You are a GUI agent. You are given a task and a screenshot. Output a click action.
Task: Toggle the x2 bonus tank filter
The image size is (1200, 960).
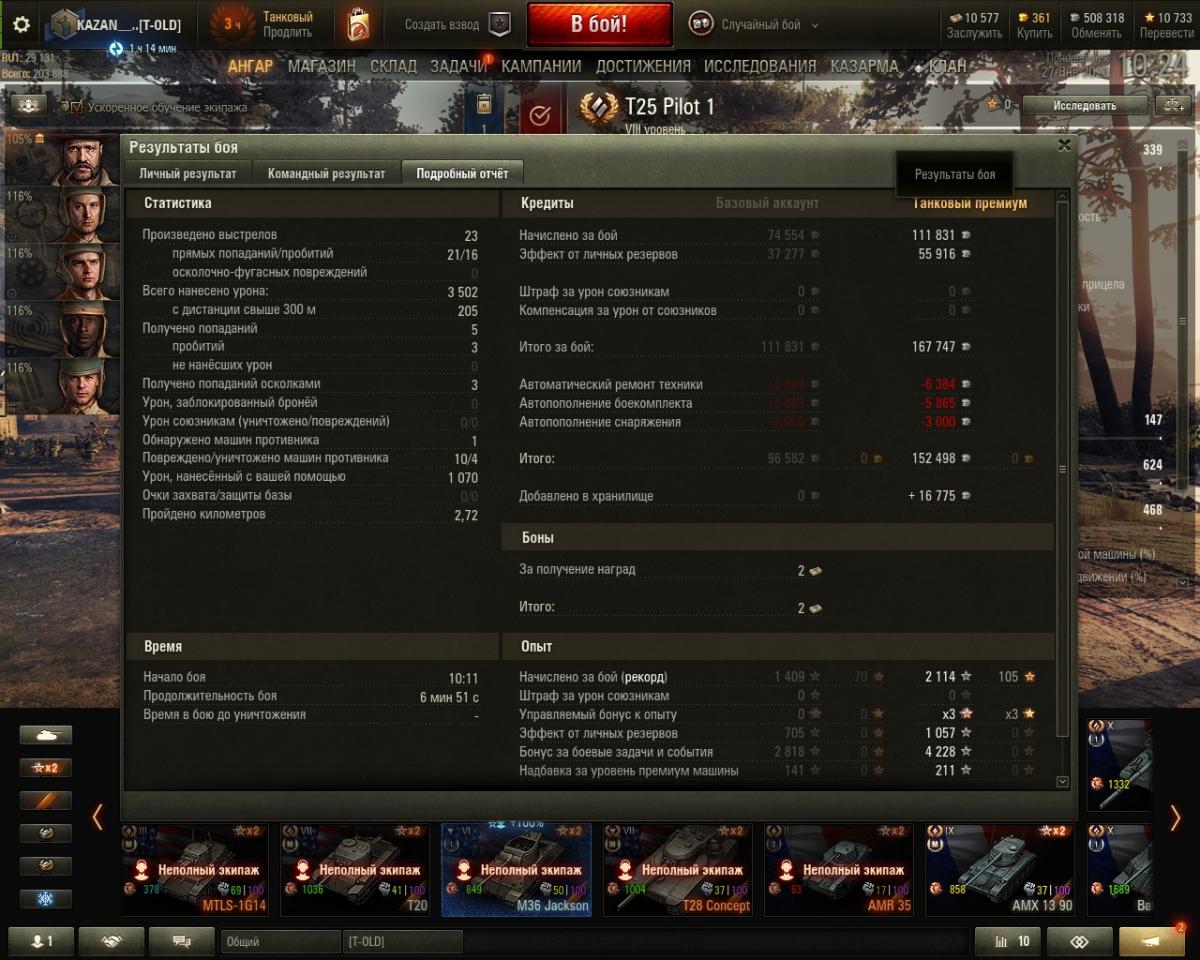point(46,768)
